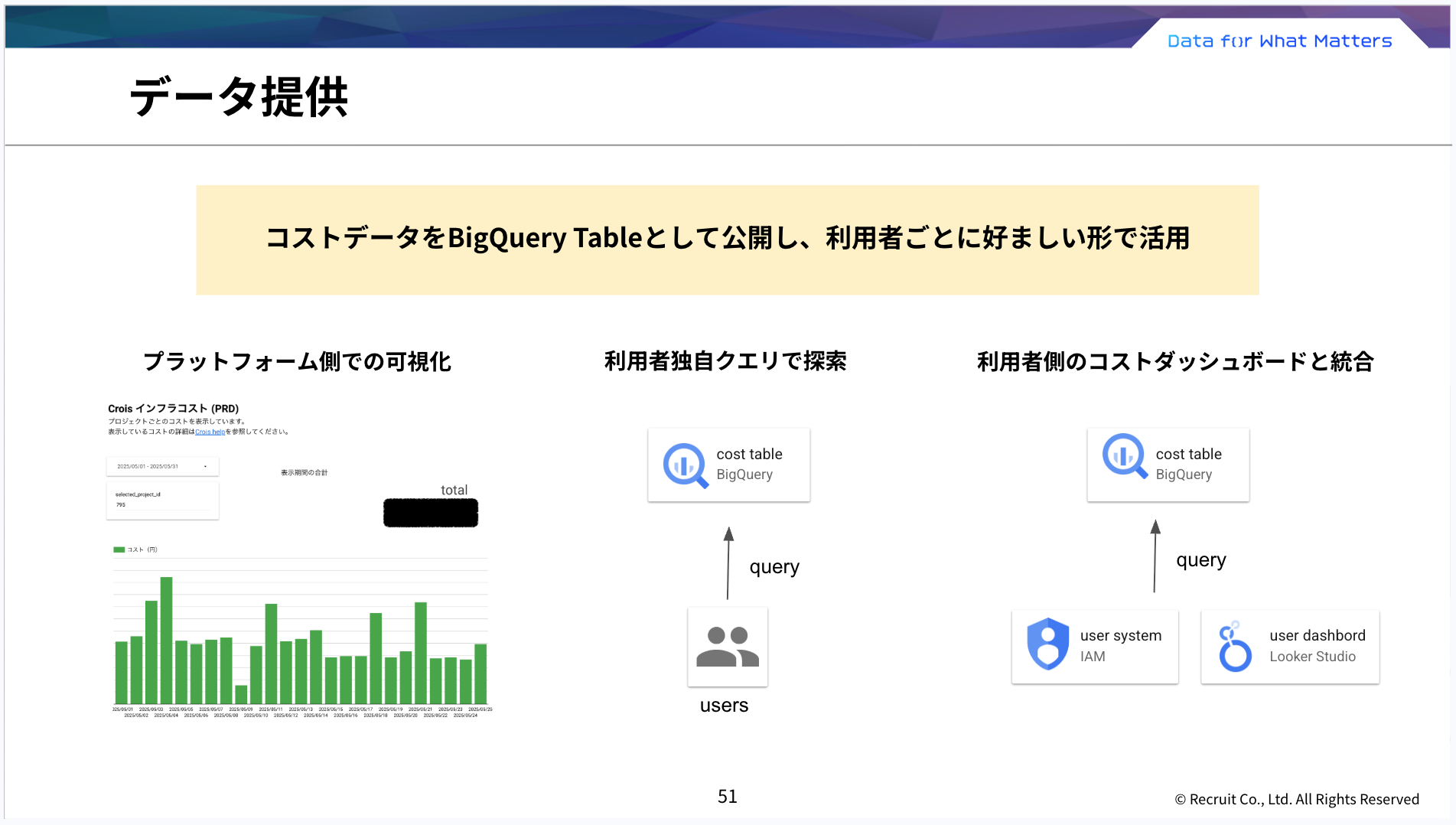The image size is (1456, 825).
Task: Select the Looker Studio icon in the user dashbord card
Action: pyautogui.click(x=1234, y=647)
